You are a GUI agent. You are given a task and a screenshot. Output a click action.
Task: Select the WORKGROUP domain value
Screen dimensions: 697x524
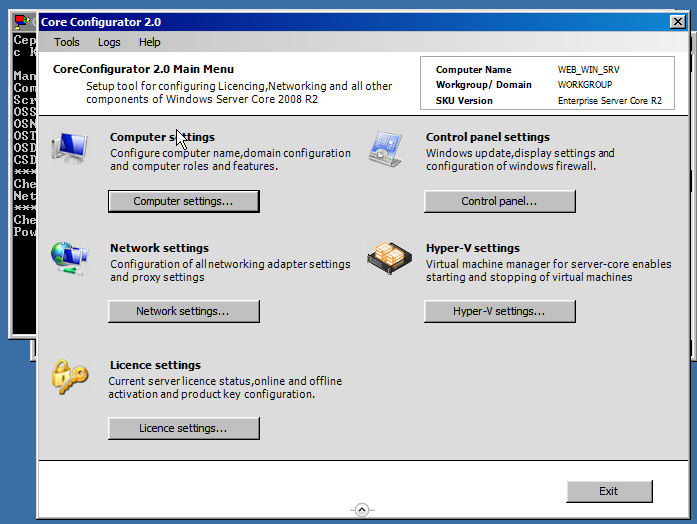(585, 84)
